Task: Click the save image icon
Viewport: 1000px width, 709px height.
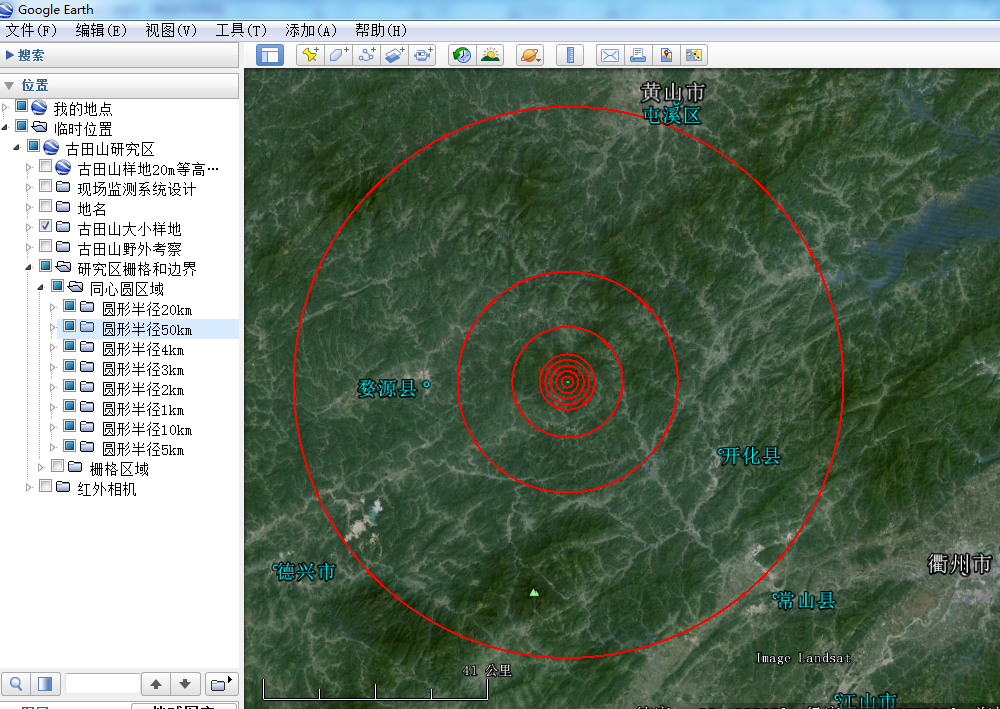Action: coord(666,55)
